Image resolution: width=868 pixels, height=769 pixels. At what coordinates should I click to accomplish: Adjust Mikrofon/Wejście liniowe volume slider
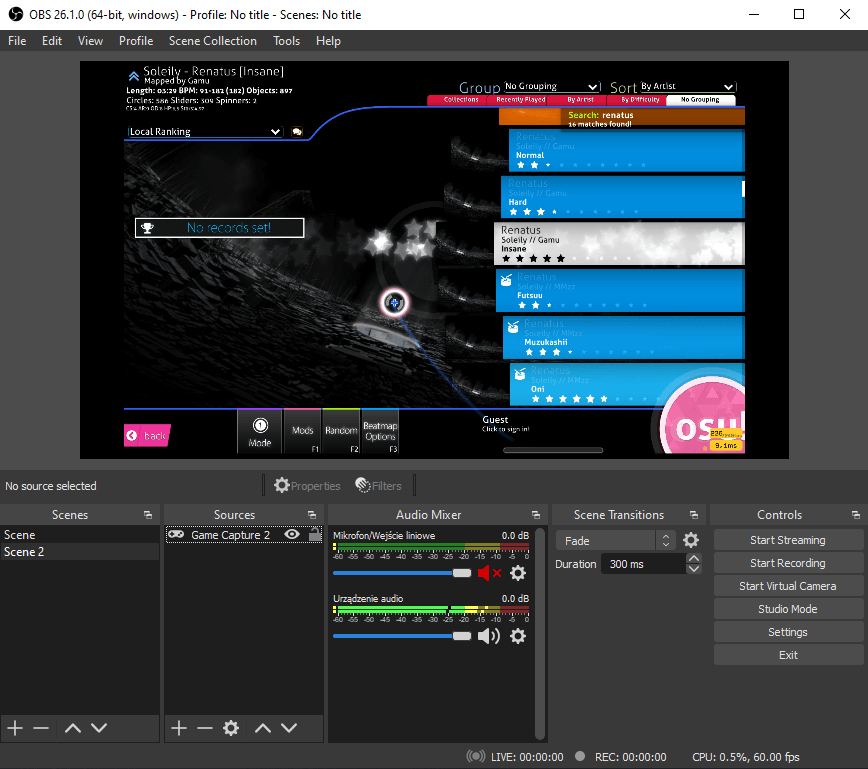point(402,573)
